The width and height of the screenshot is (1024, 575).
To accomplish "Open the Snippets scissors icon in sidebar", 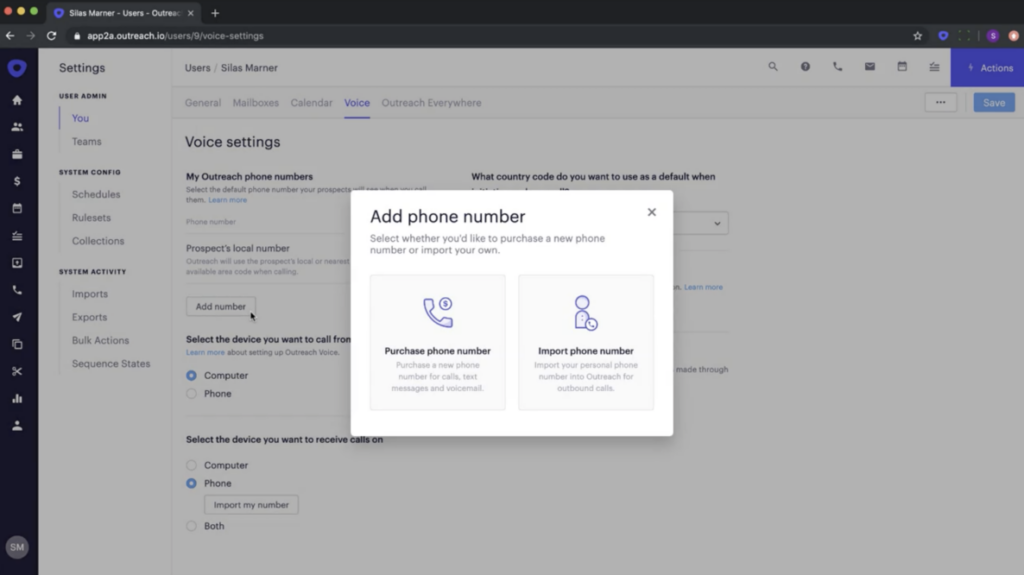I will (17, 371).
